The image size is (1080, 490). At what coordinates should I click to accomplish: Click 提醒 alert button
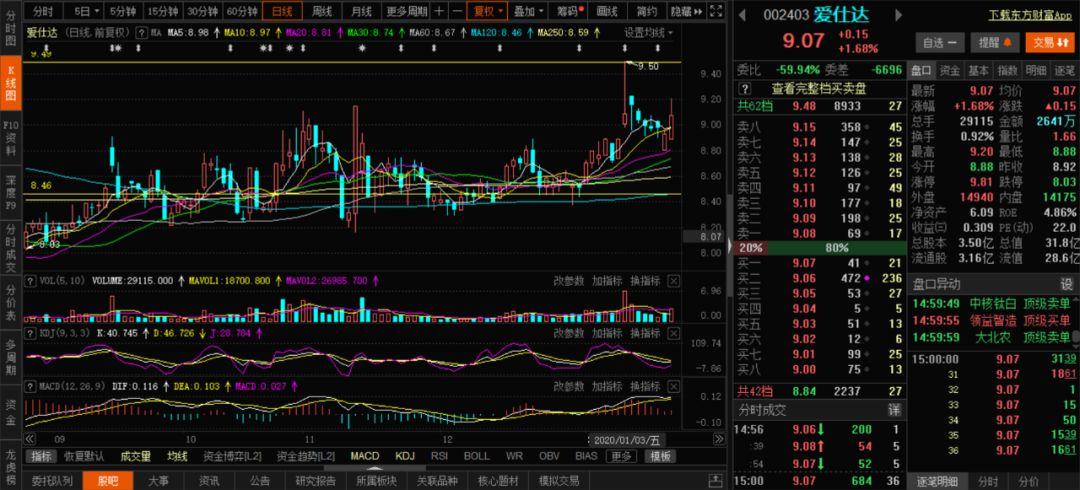tap(995, 43)
